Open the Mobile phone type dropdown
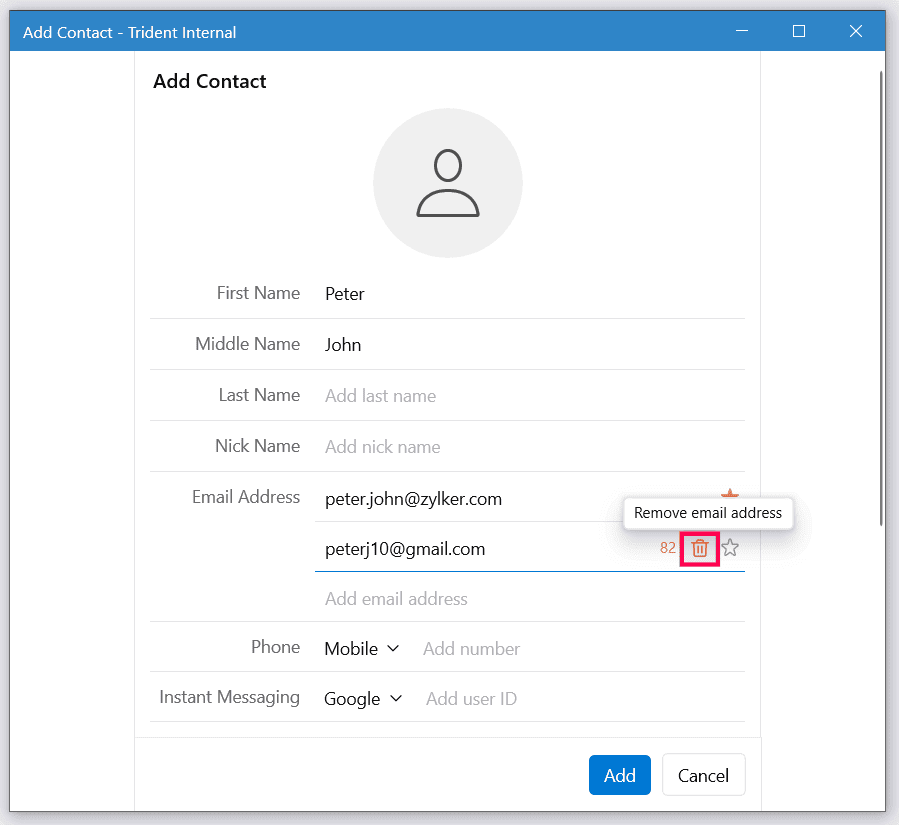The width and height of the screenshot is (899, 825). coord(361,648)
